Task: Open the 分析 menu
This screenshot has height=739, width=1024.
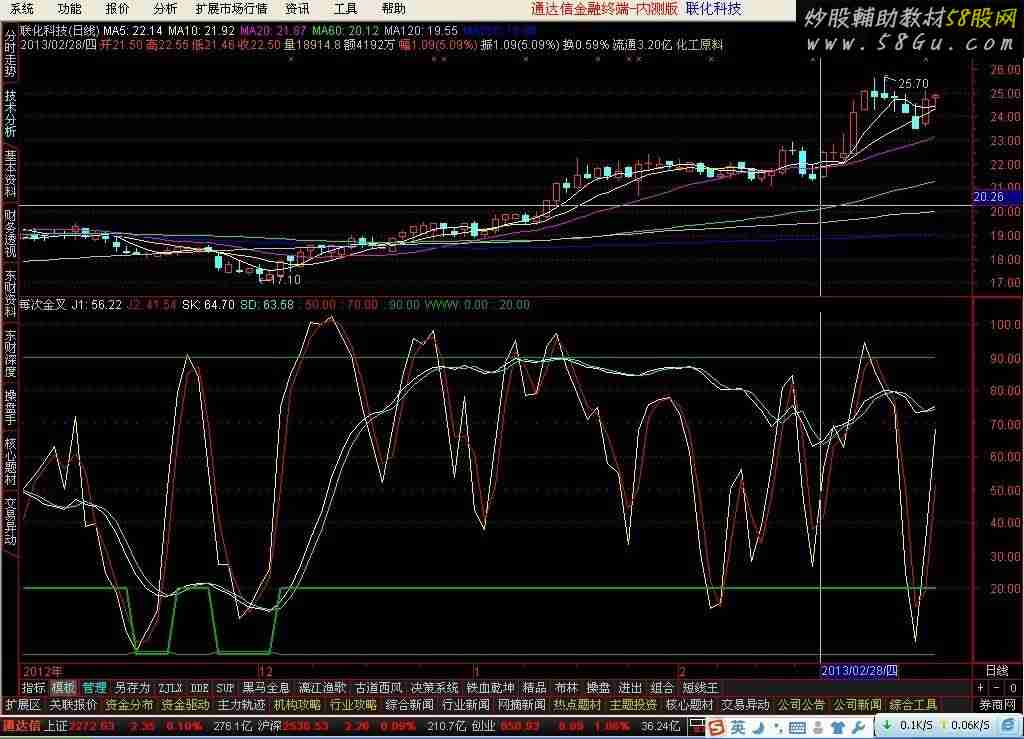Action: tap(165, 8)
